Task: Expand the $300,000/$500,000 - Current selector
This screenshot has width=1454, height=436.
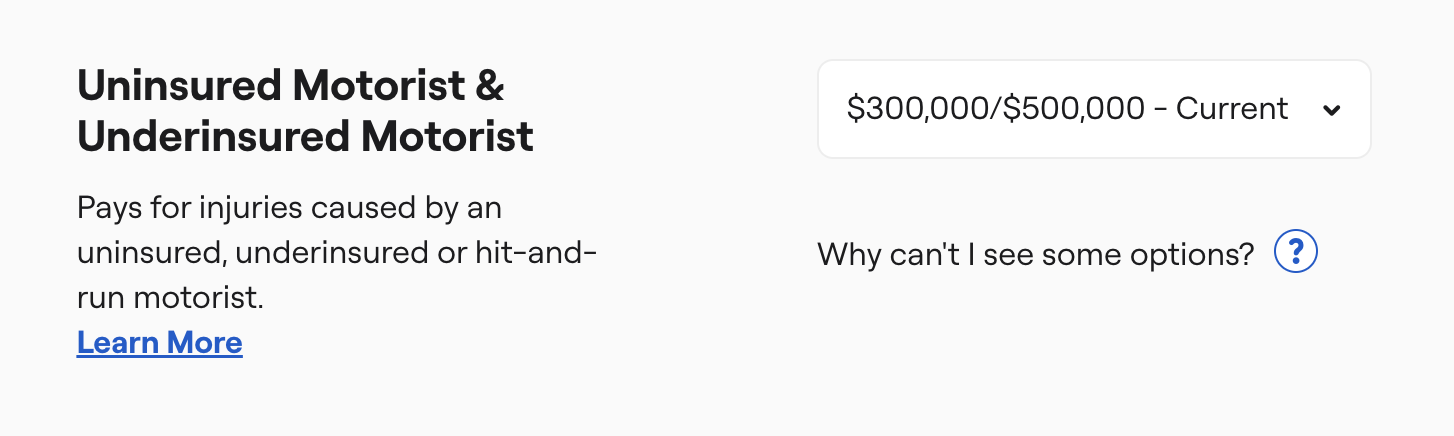Action: 1093,109
